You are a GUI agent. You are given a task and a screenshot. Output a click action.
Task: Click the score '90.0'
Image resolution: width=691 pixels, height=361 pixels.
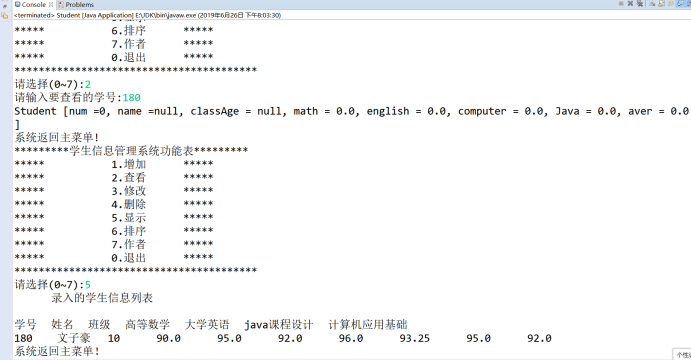click(168, 338)
